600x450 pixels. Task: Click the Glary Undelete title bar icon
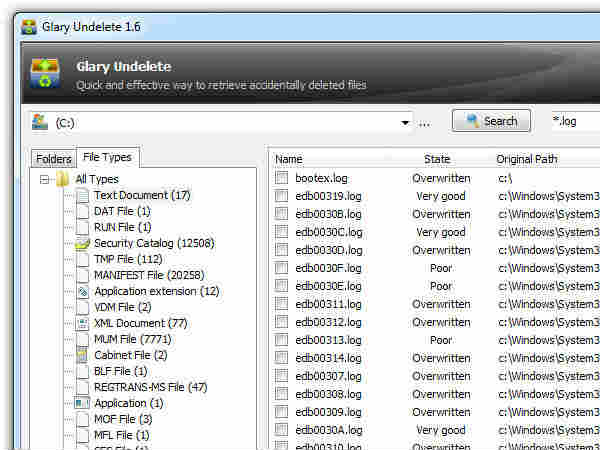tap(29, 27)
